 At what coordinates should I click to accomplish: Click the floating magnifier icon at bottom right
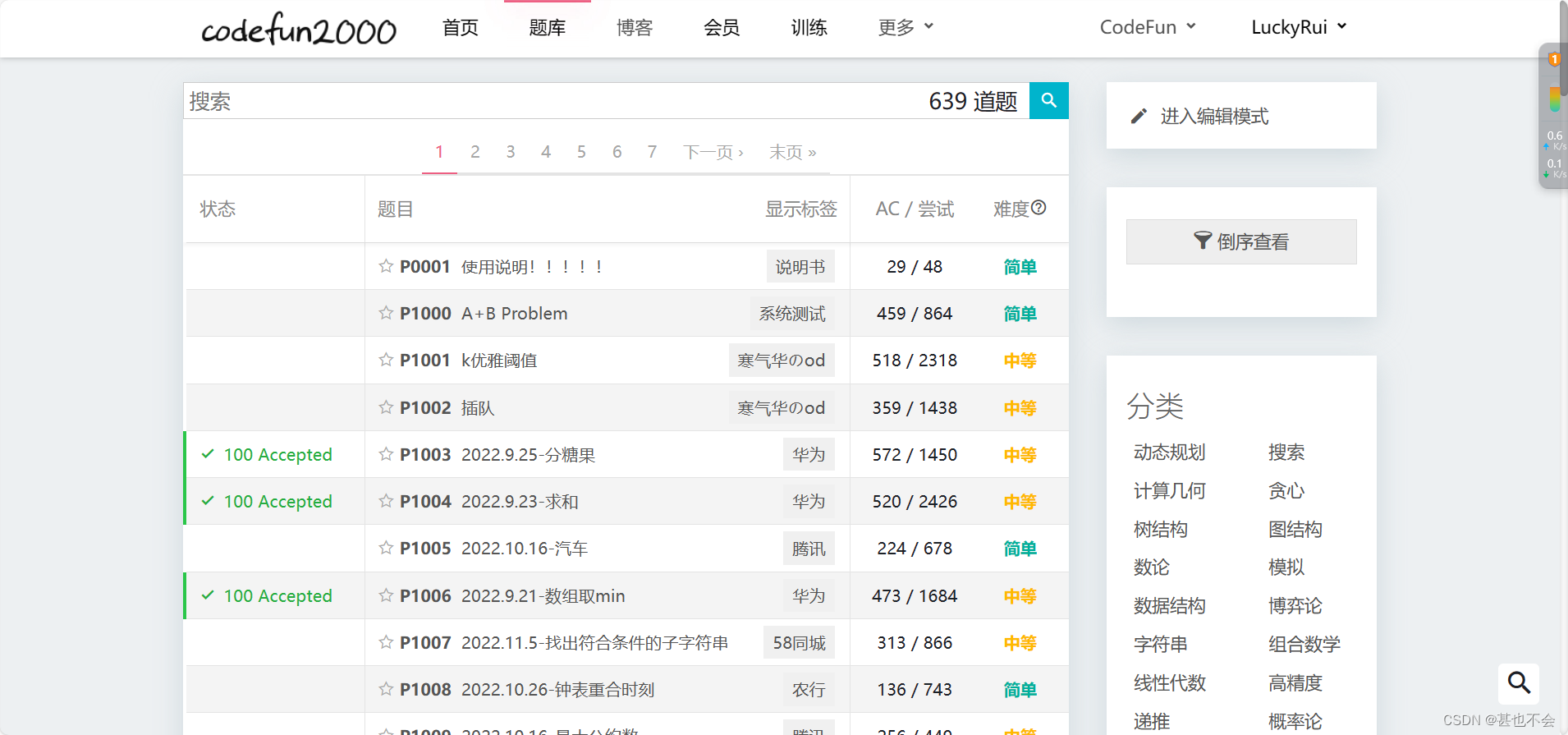pos(1519,683)
